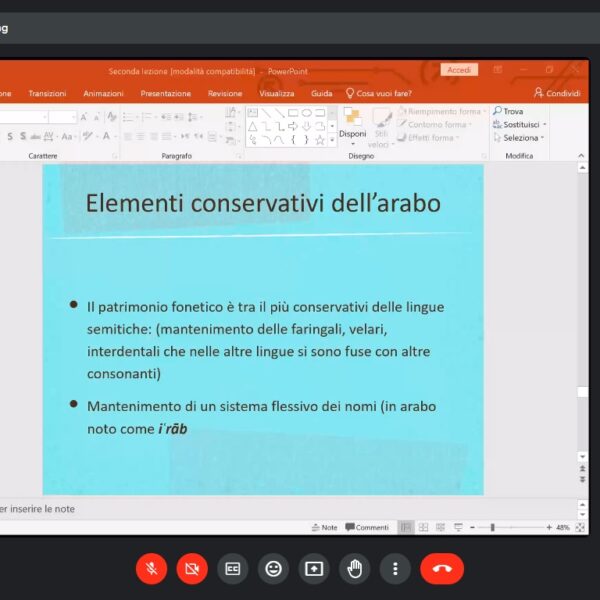Screen dimensions: 600x600
Task: Unmute the microphone in the call bar
Action: (x=151, y=569)
